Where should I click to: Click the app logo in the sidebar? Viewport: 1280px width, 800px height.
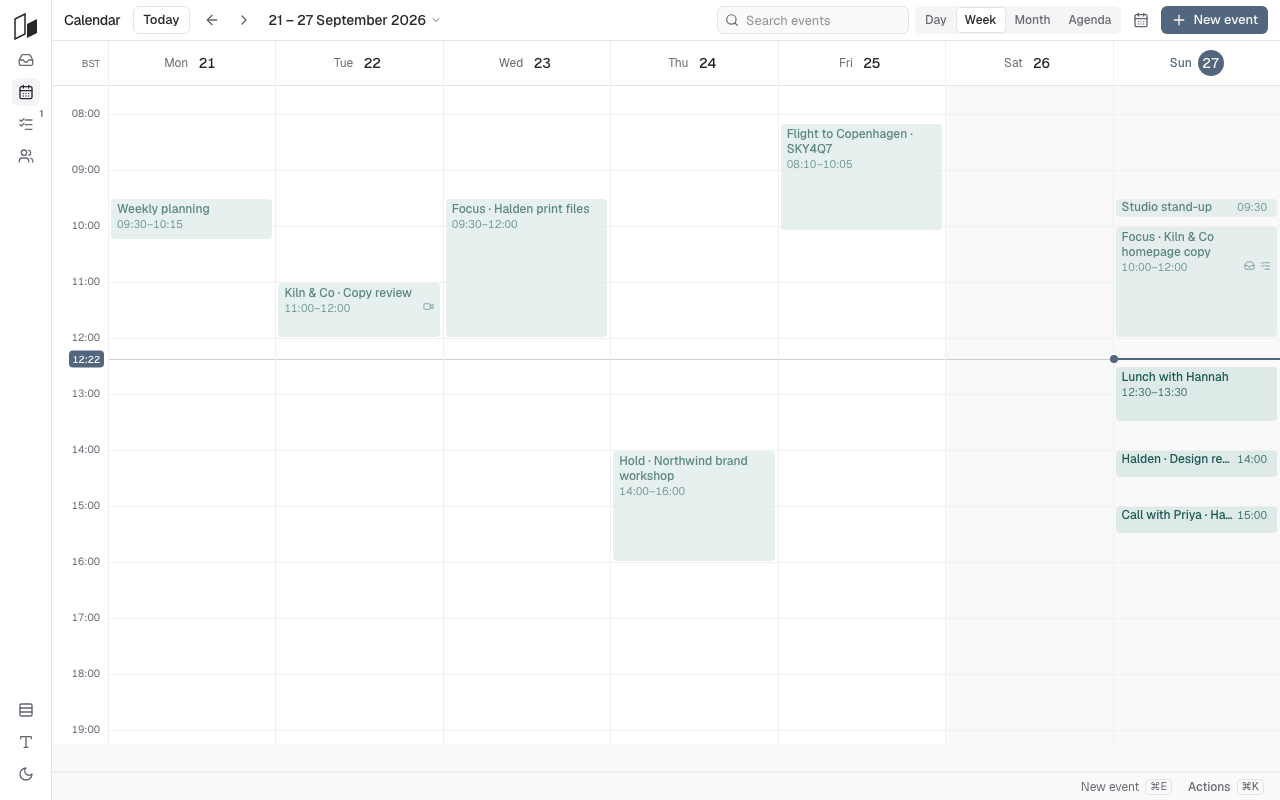click(26, 25)
